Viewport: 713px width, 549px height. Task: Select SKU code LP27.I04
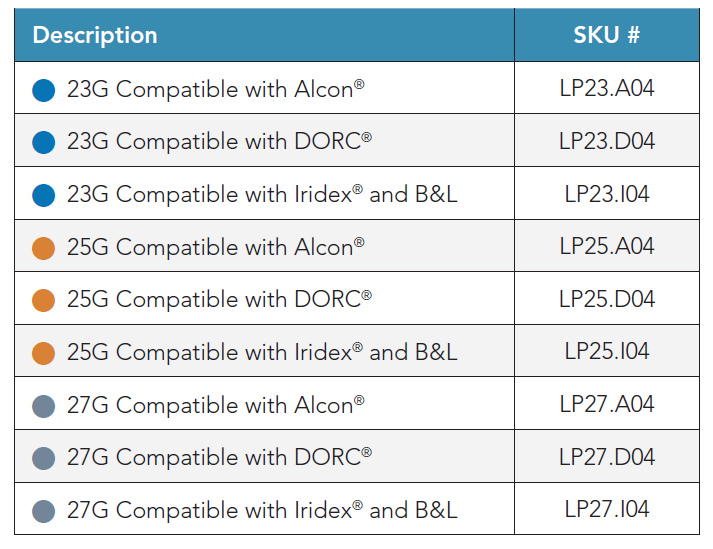[x=606, y=510]
